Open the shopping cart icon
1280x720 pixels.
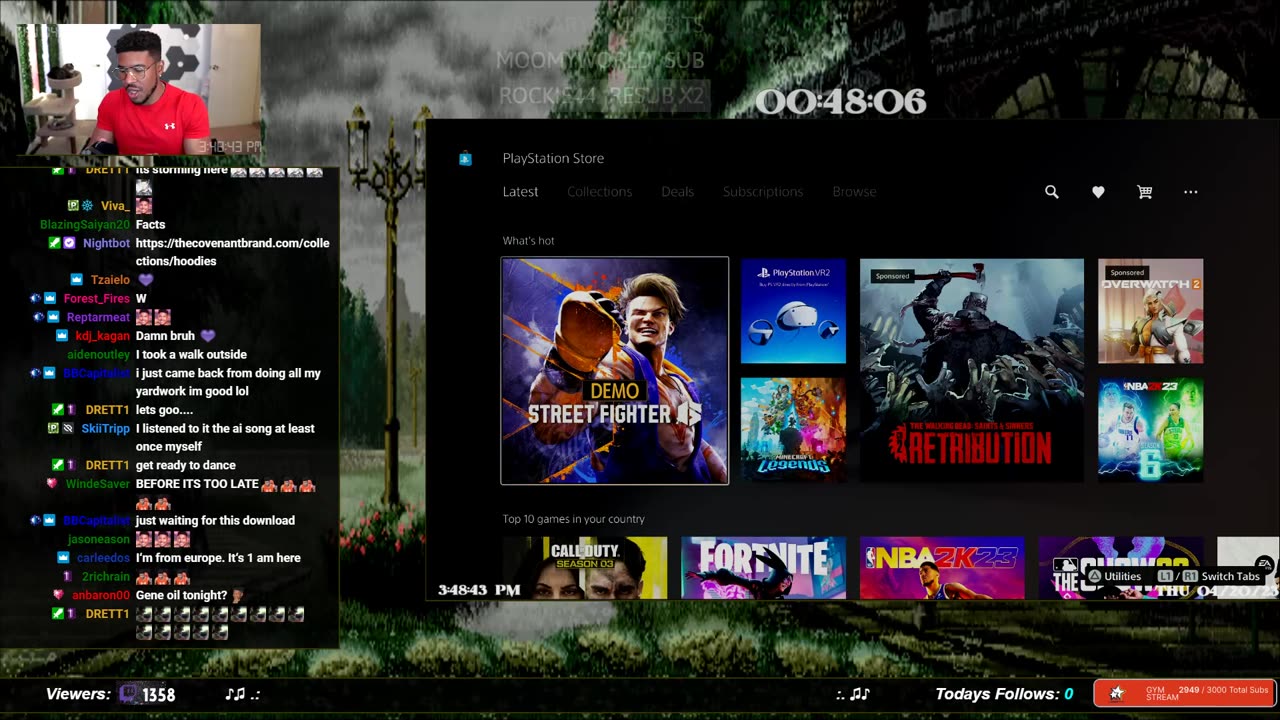click(1145, 192)
